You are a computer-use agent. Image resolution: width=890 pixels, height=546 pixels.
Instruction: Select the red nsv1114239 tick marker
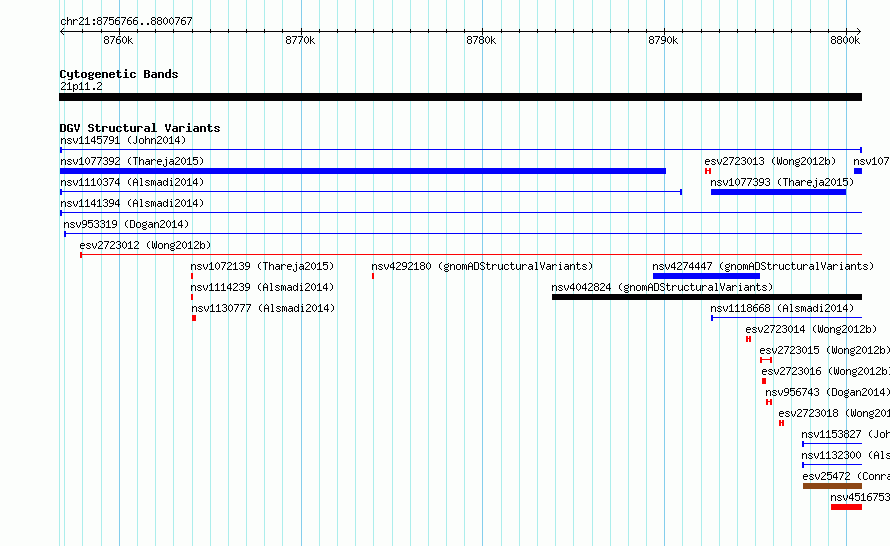pyautogui.click(x=192, y=297)
